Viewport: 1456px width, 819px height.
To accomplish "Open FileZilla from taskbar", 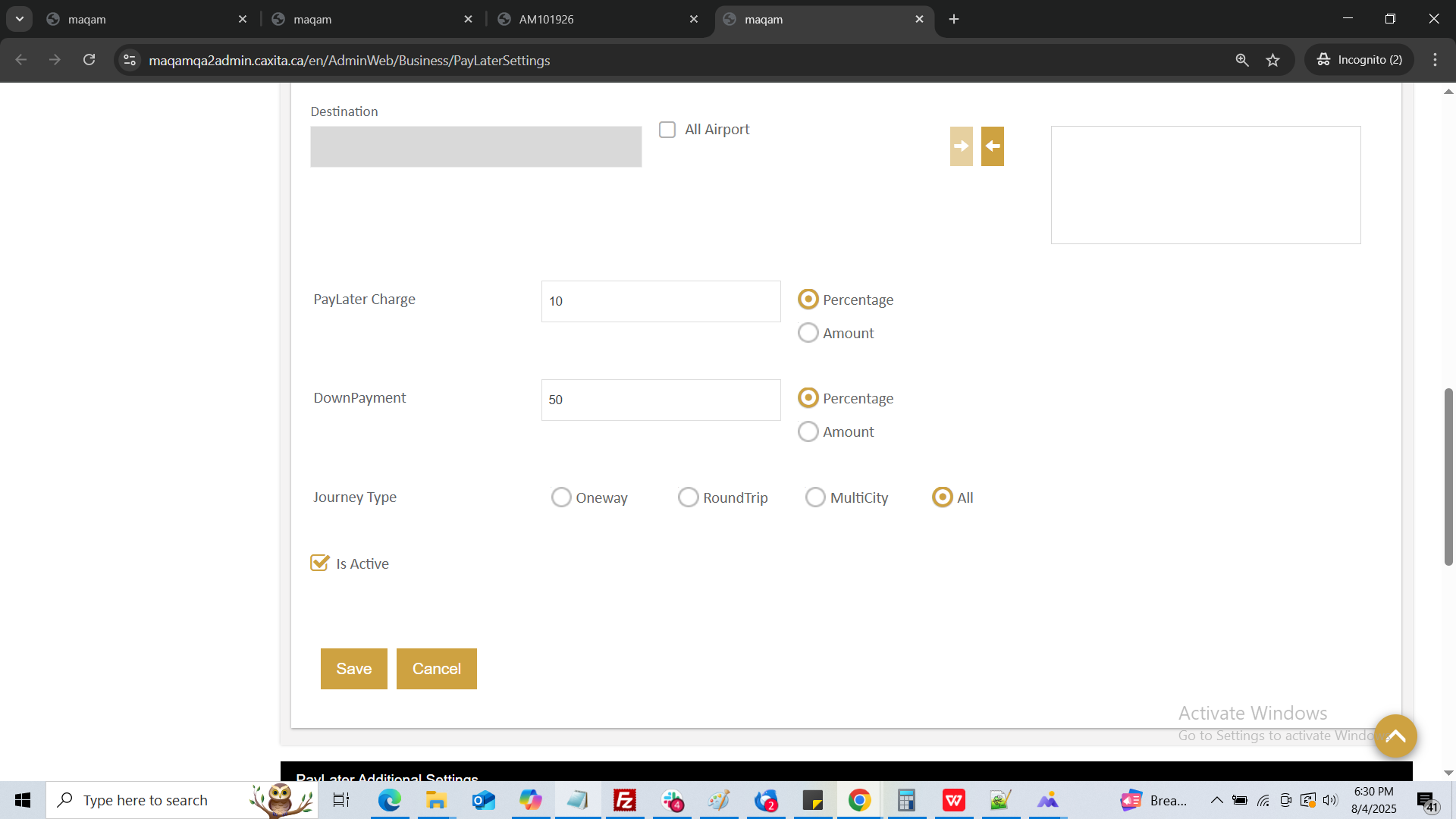I will 624,800.
